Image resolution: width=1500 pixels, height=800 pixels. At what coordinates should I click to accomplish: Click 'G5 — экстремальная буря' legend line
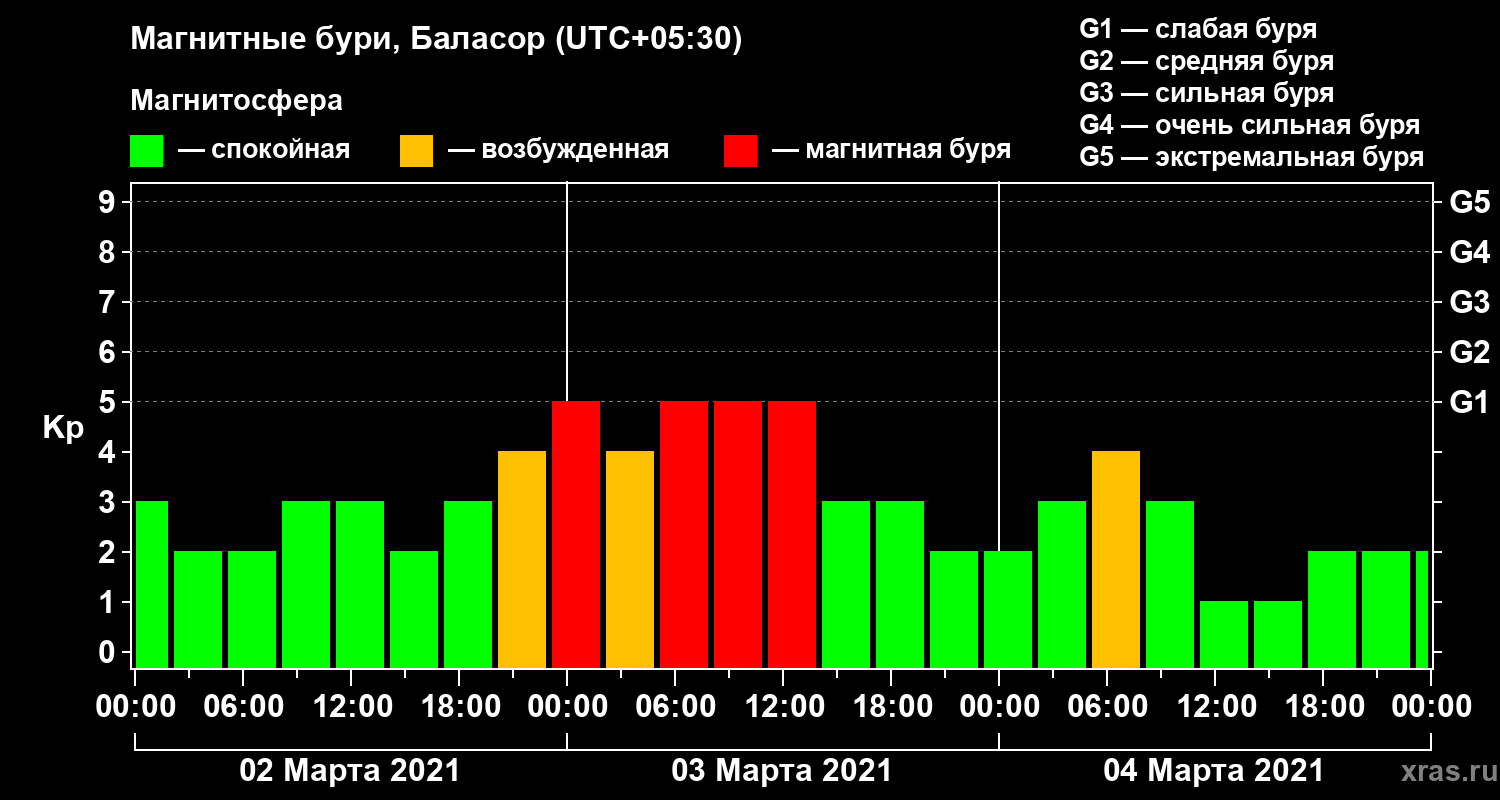coord(1251,158)
